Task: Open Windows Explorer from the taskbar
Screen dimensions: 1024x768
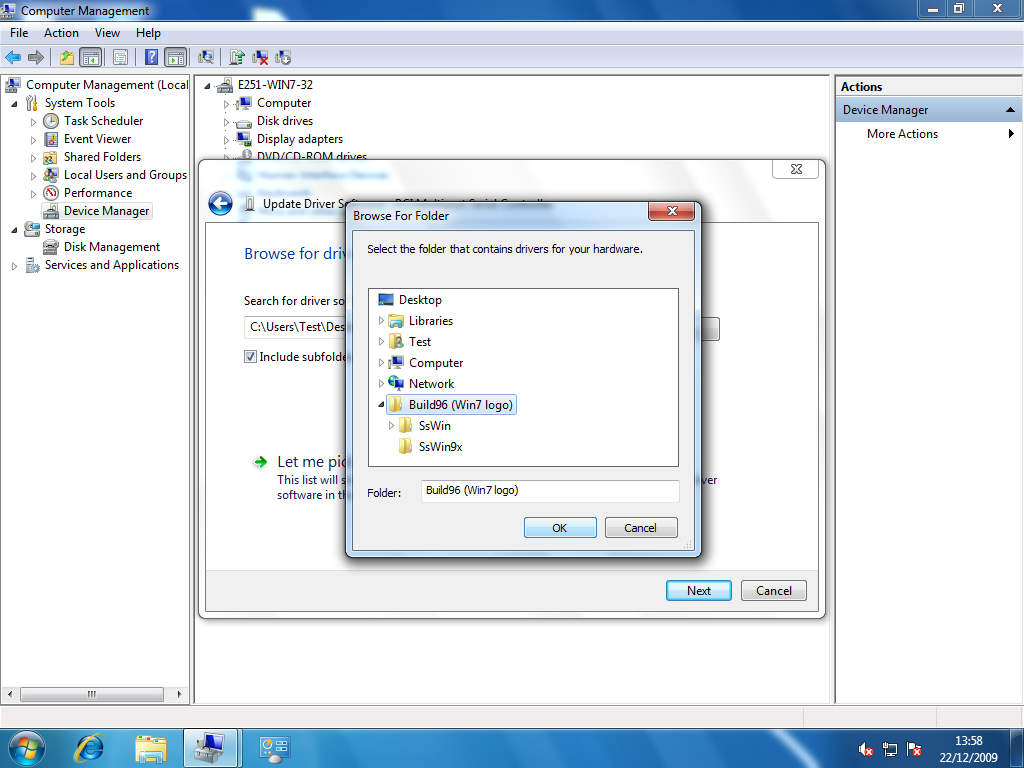Action: 150,747
